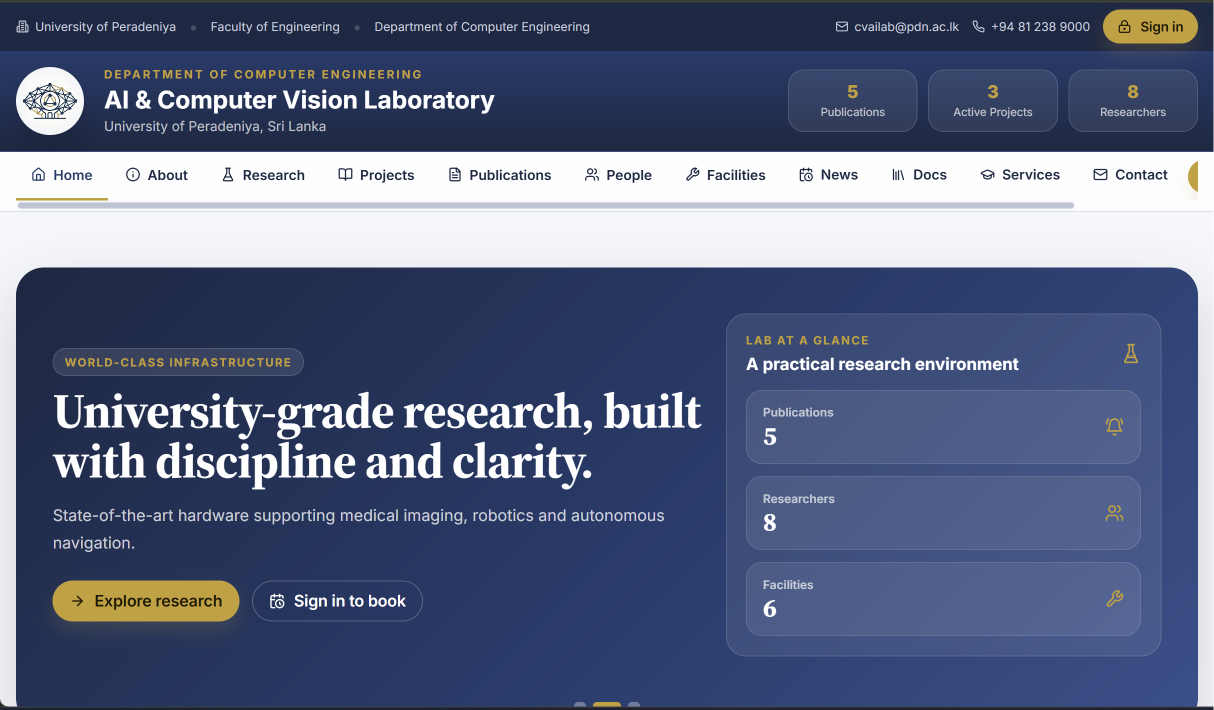Click the flask icon for Research in the nav bar
This screenshot has height=710, width=1214.
point(228,175)
